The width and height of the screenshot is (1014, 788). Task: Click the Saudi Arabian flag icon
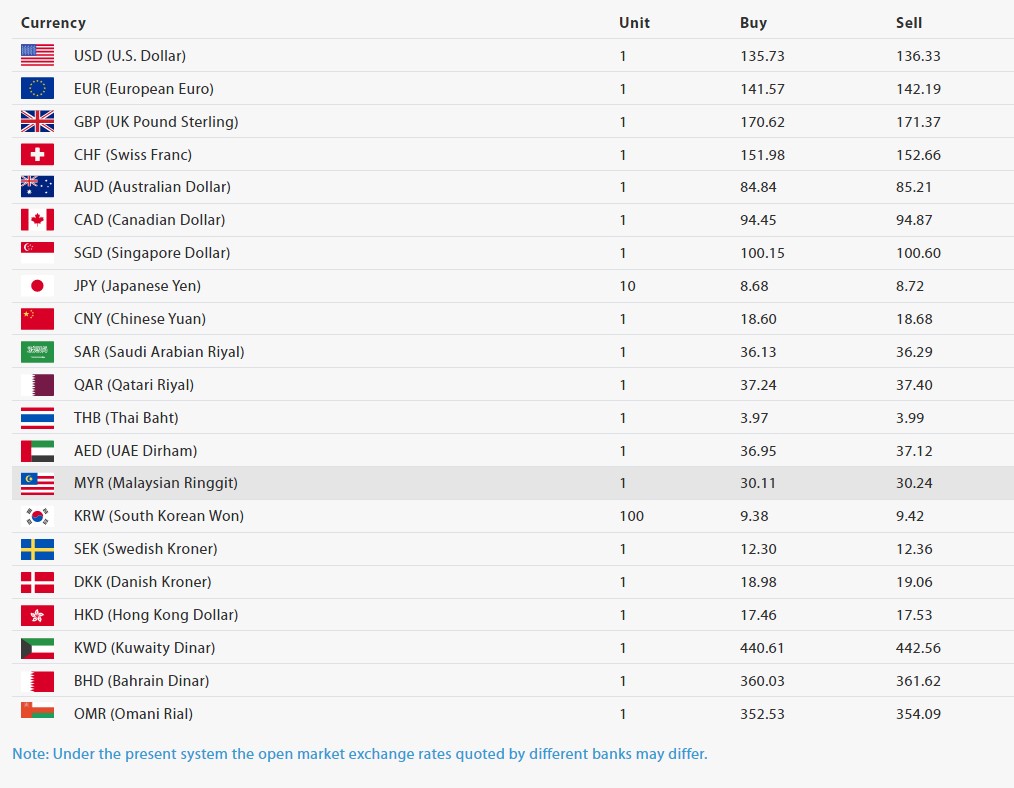(x=37, y=352)
